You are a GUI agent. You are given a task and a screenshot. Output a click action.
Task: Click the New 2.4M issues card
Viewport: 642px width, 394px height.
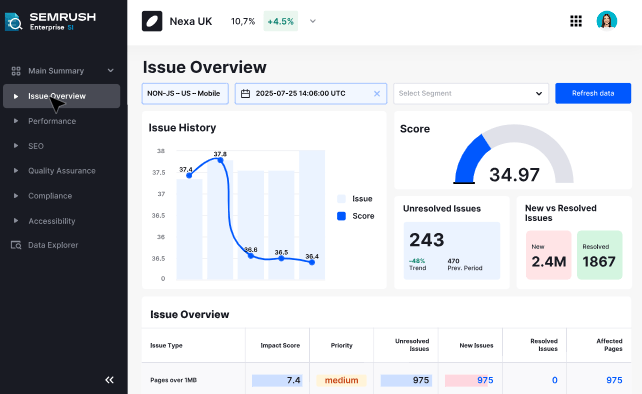(549, 255)
